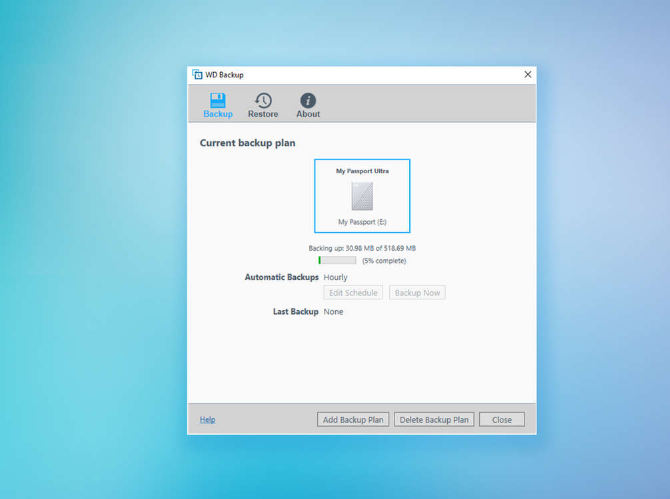
Task: Click Delete Backup Plan button
Action: pyautogui.click(x=434, y=420)
